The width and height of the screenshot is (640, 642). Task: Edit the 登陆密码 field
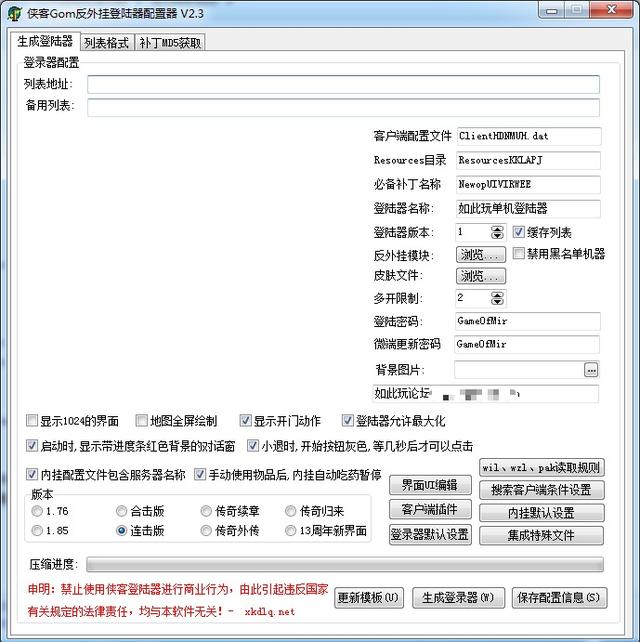[x=527, y=321]
